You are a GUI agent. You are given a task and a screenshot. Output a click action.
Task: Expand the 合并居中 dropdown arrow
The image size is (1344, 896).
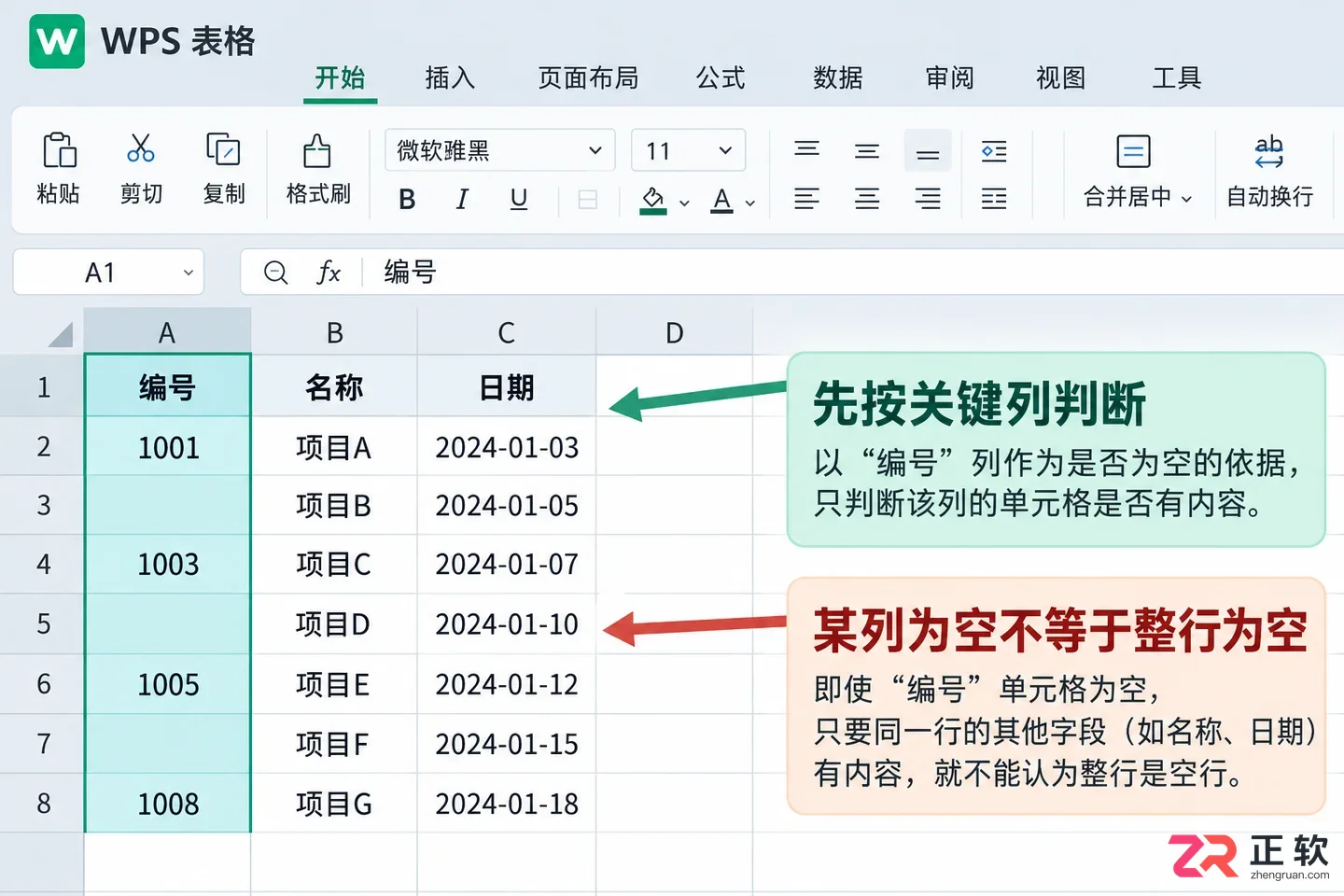[1186, 199]
